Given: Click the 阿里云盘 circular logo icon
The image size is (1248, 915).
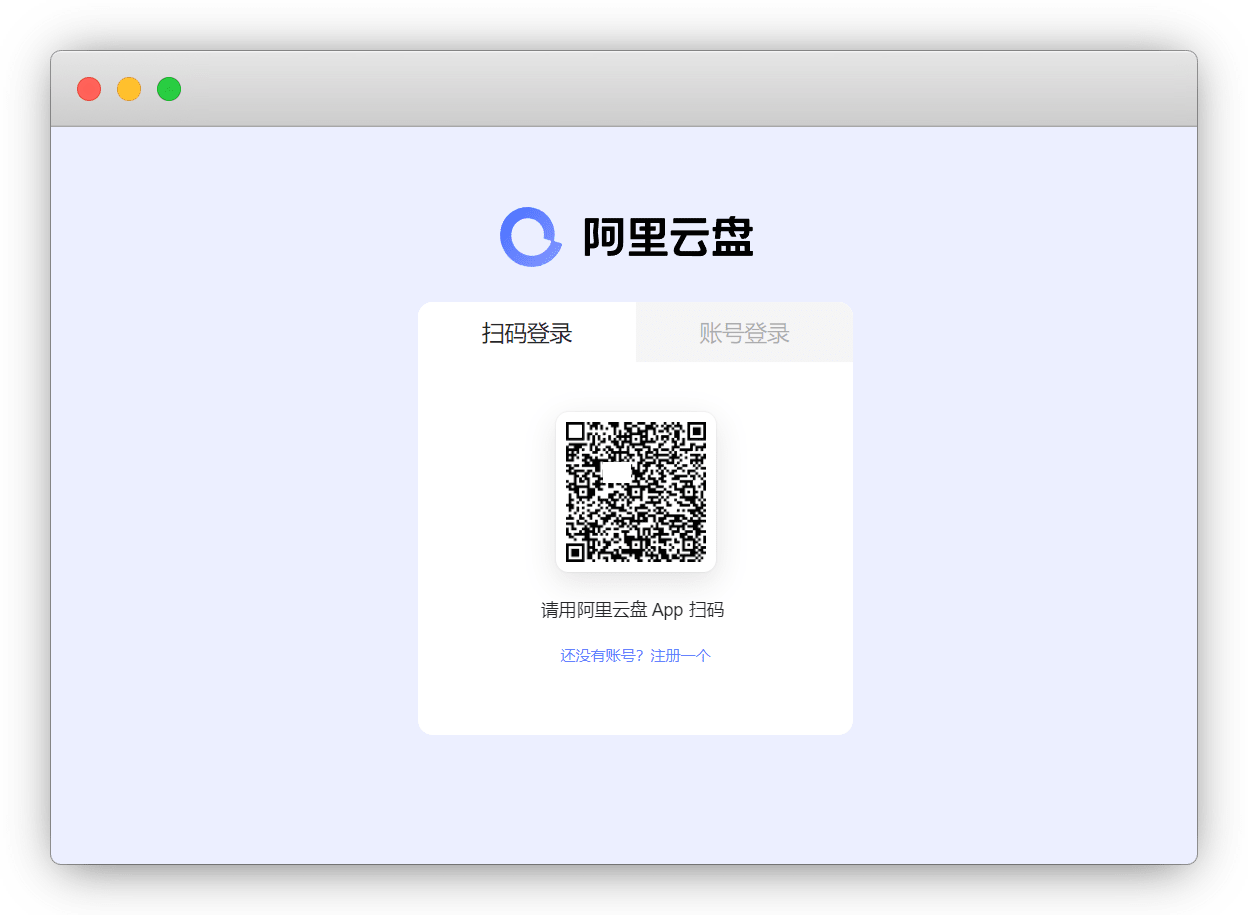Looking at the screenshot, I should (x=531, y=237).
